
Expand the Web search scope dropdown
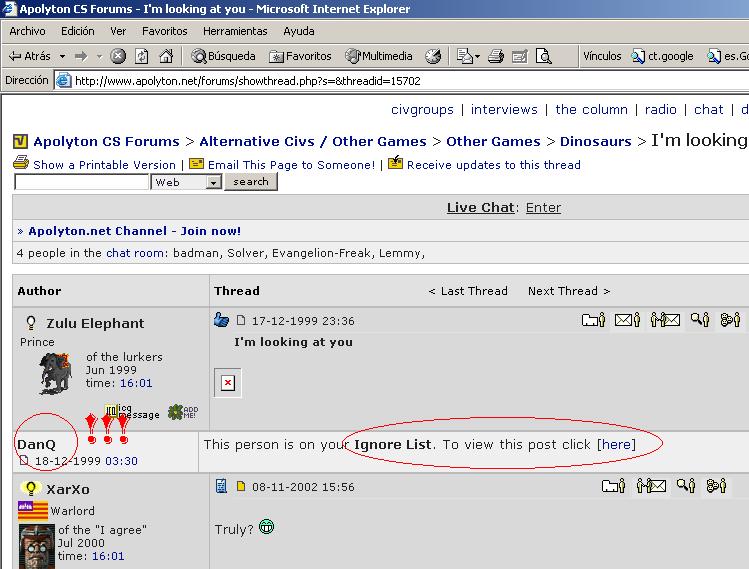click(x=213, y=183)
